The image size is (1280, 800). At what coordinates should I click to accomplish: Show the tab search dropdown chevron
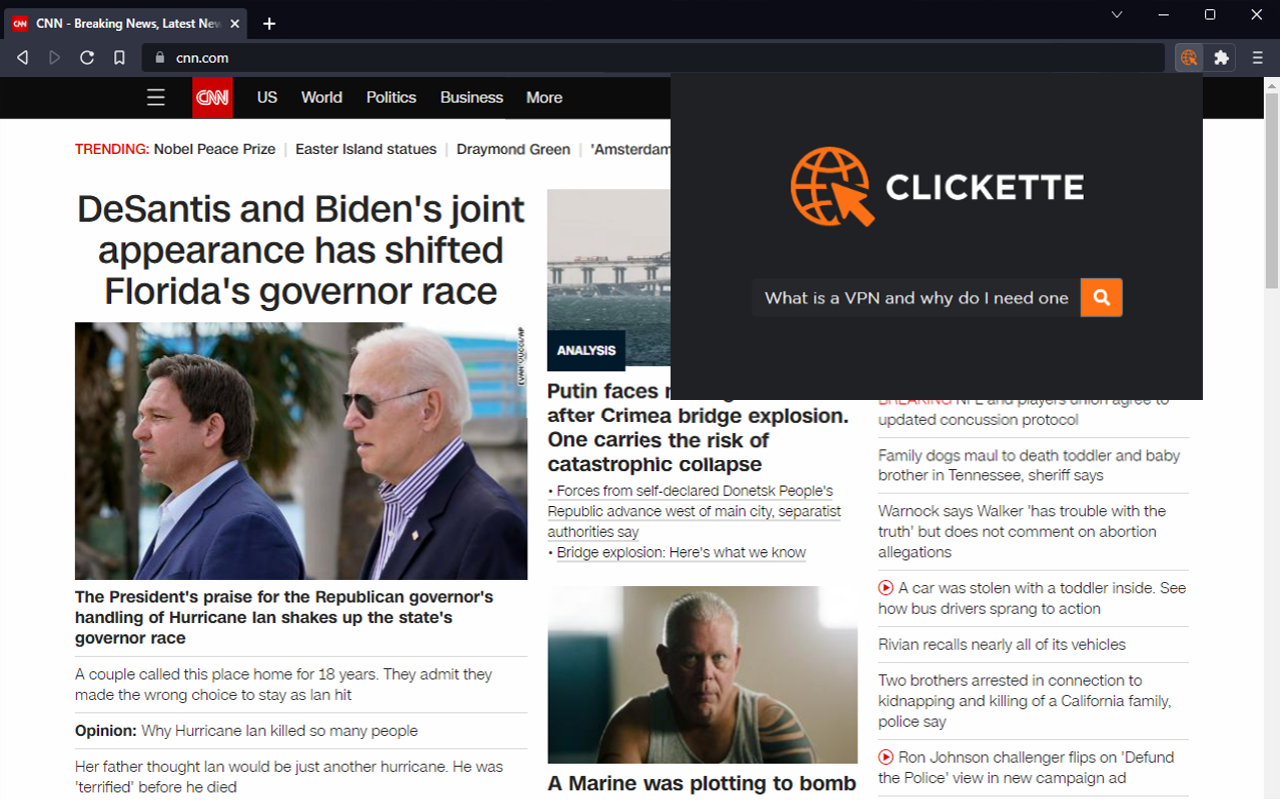pos(1117,14)
